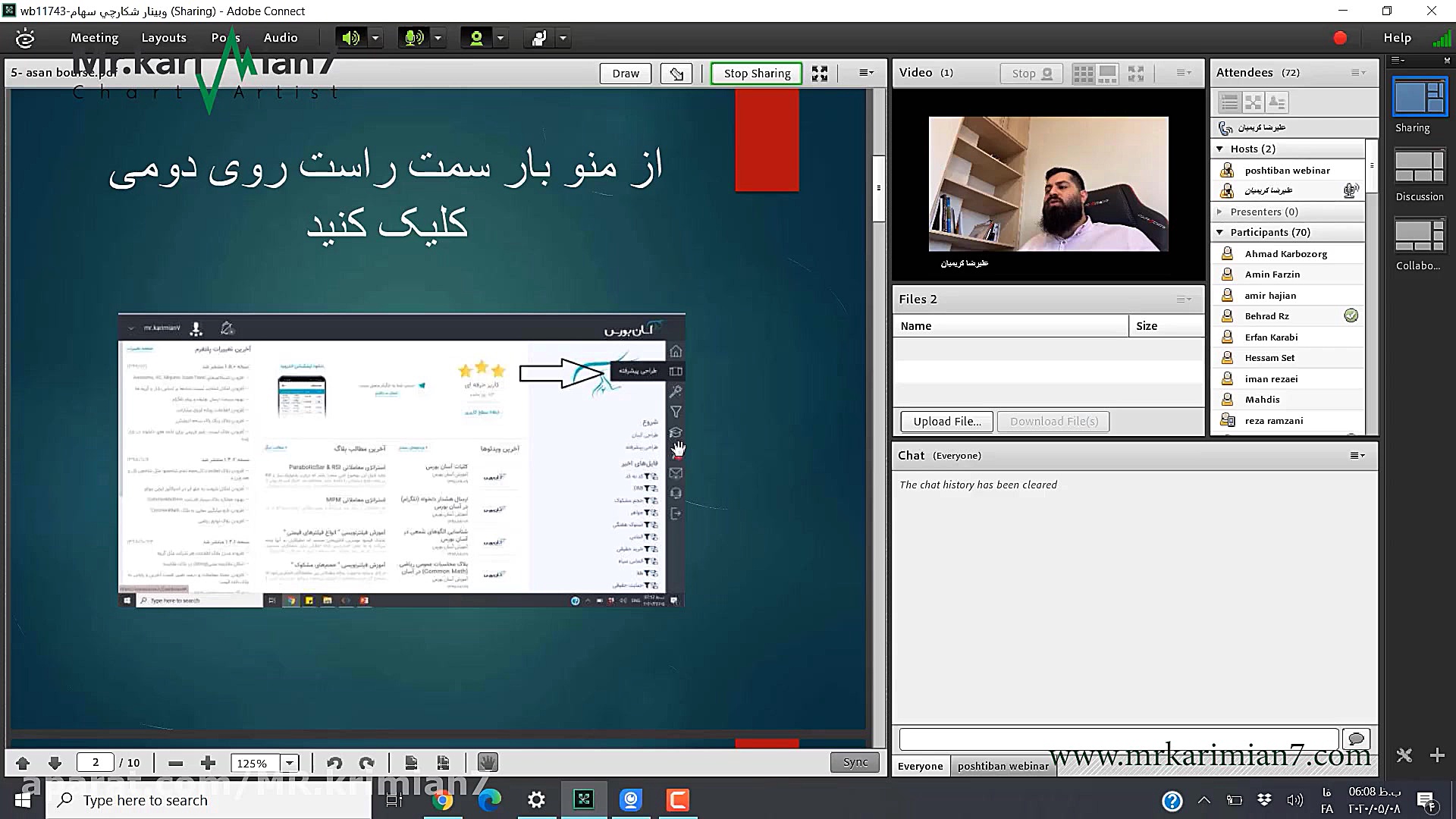Mute the speaker audio
Image resolution: width=1456 pixels, height=819 pixels.
[350, 38]
